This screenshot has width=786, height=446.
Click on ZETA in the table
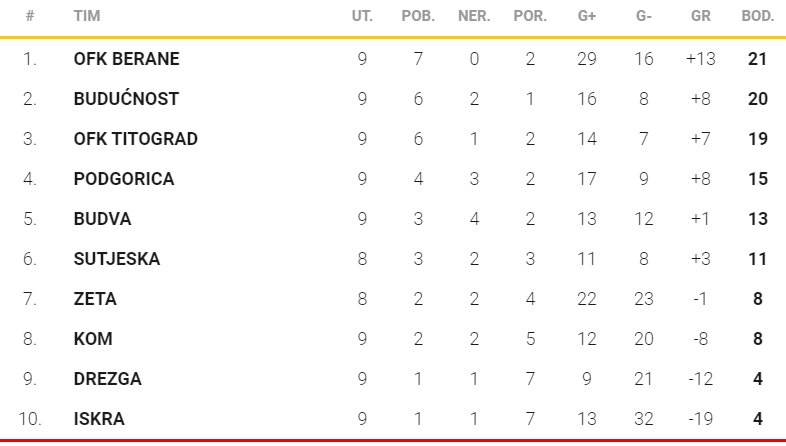[95, 299]
